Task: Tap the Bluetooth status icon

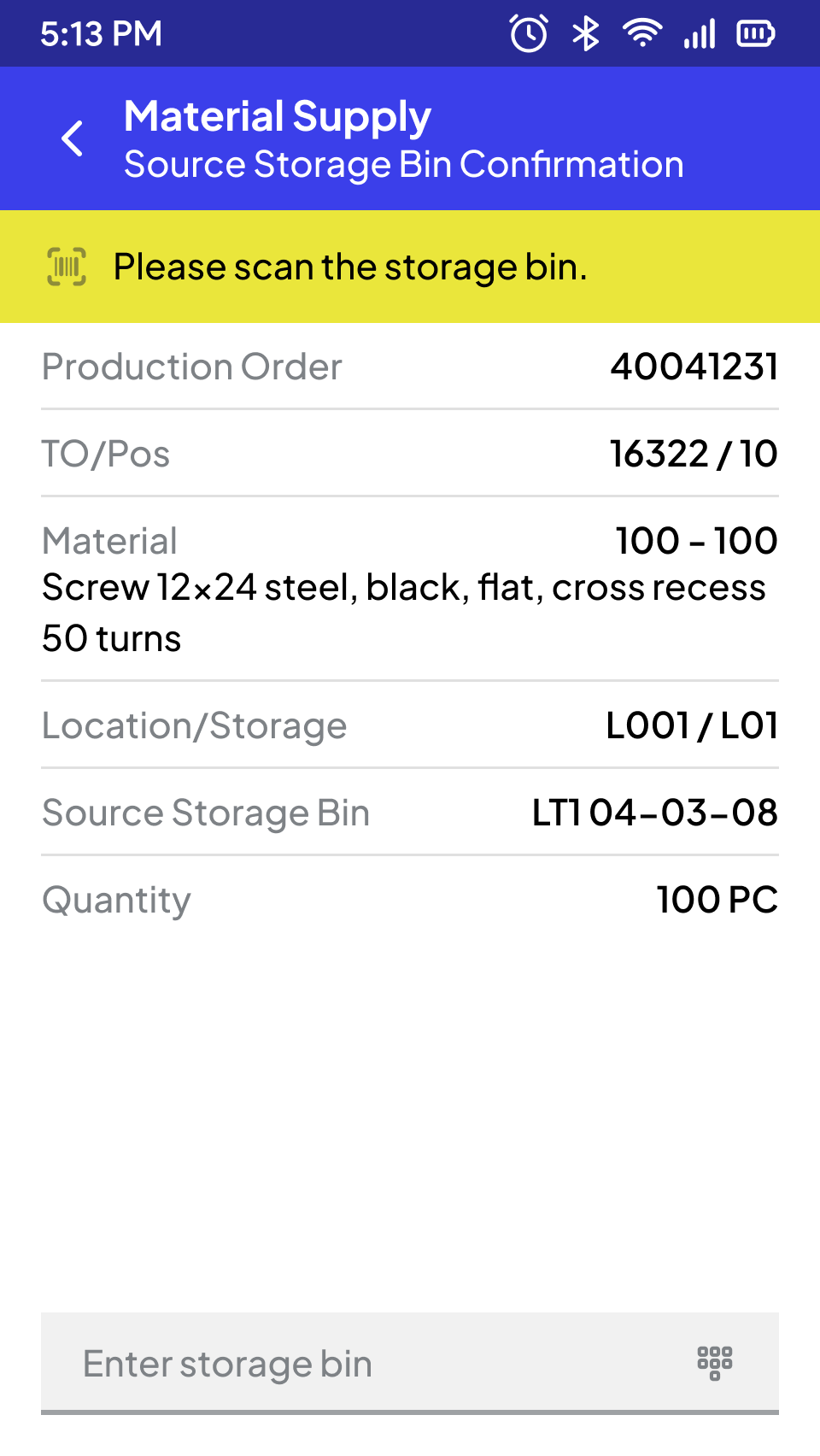Action: click(x=585, y=33)
